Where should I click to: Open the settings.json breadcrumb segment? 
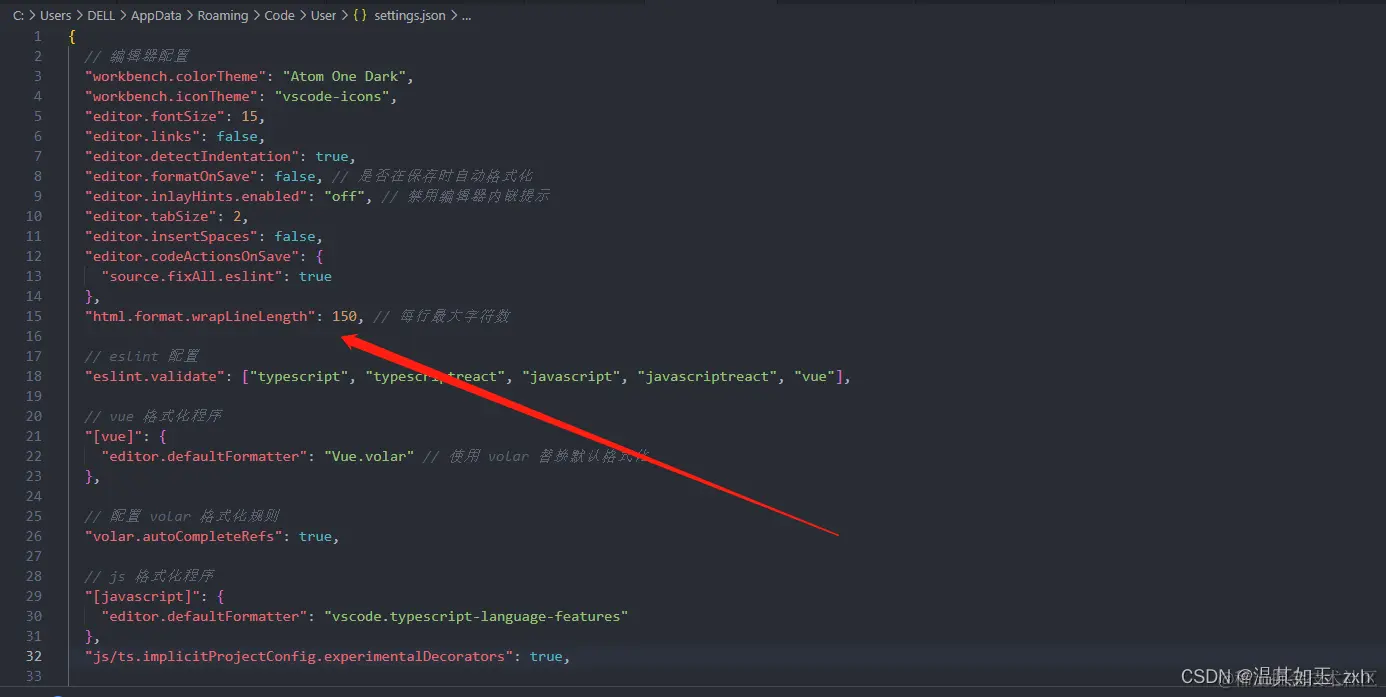point(410,16)
